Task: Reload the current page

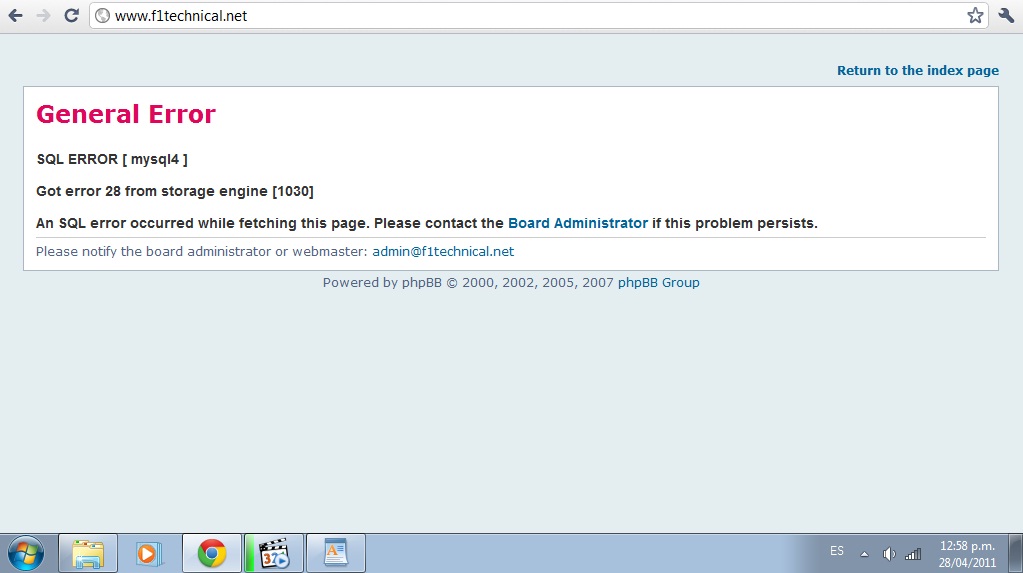Action: [71, 16]
